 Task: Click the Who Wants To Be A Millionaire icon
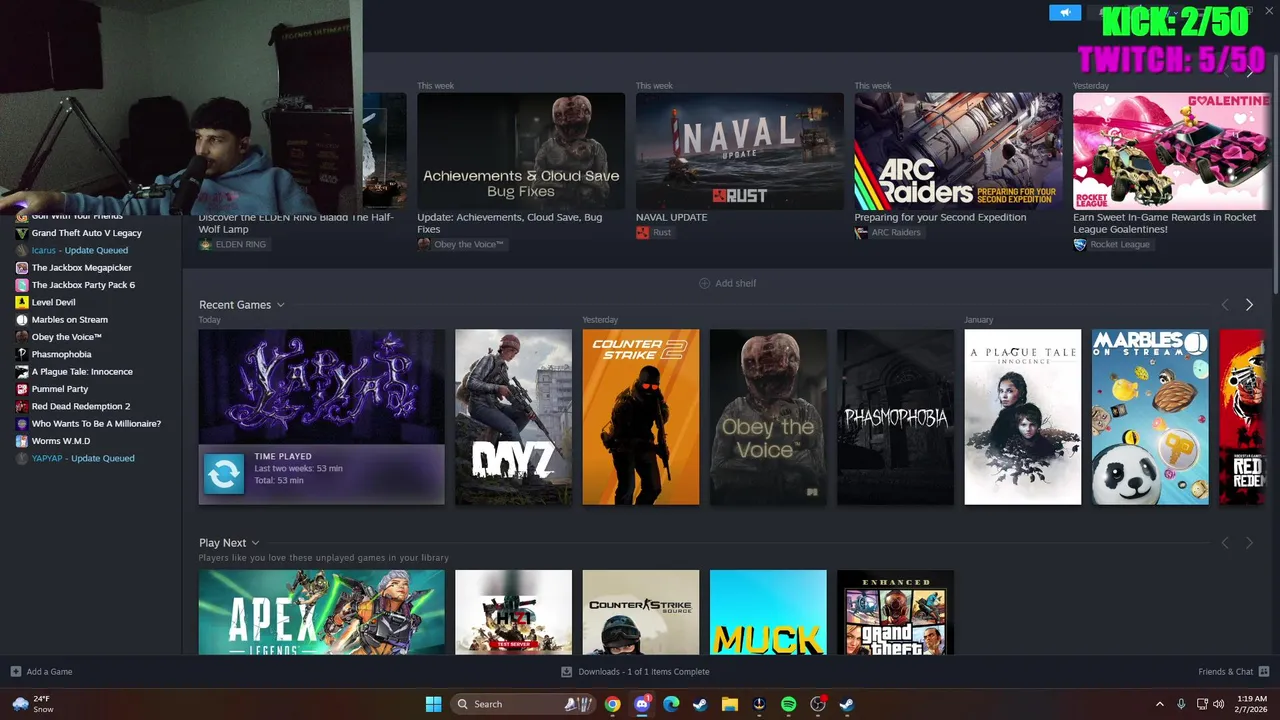point(22,424)
